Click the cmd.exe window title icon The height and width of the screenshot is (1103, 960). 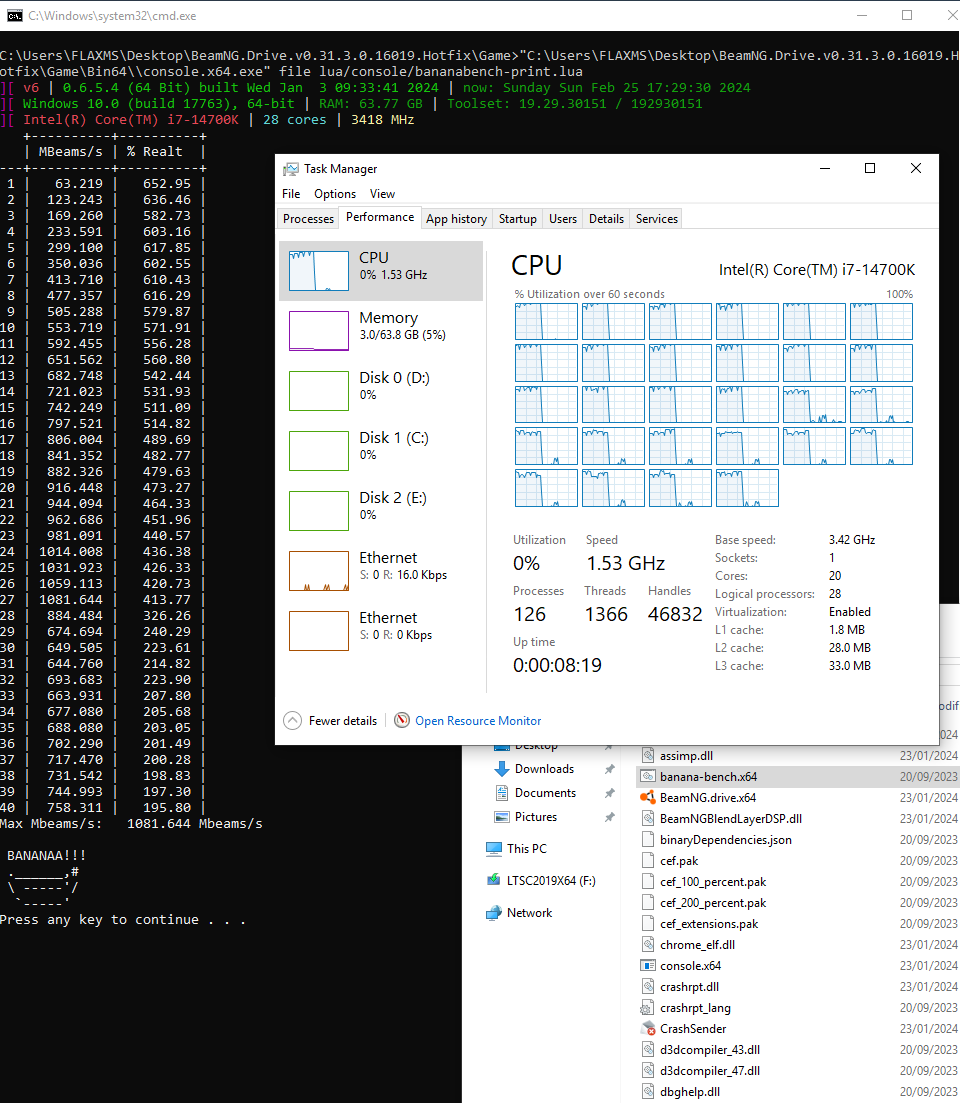pyautogui.click(x=14, y=15)
